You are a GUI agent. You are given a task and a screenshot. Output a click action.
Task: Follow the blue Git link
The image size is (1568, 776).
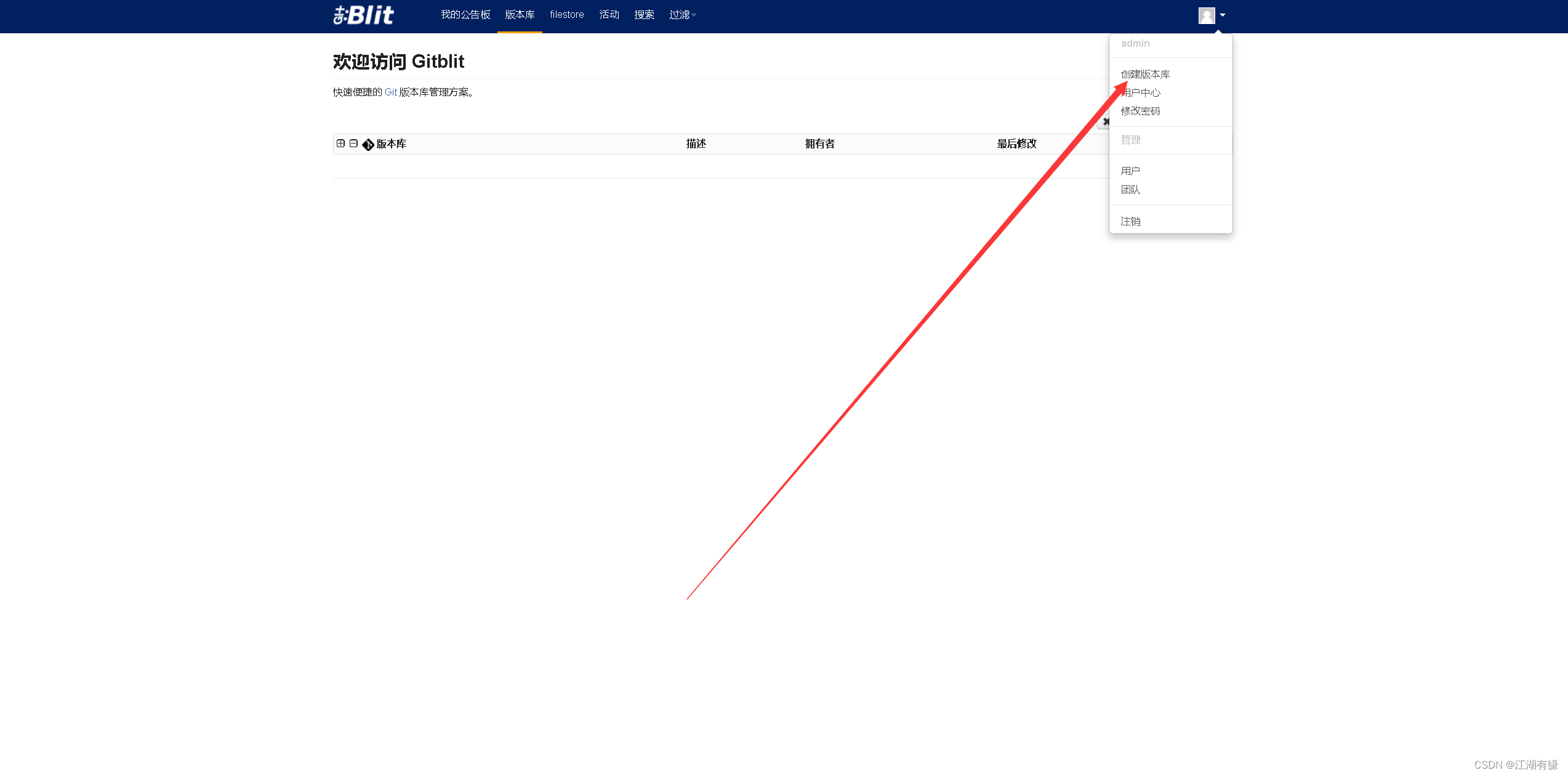click(x=391, y=92)
